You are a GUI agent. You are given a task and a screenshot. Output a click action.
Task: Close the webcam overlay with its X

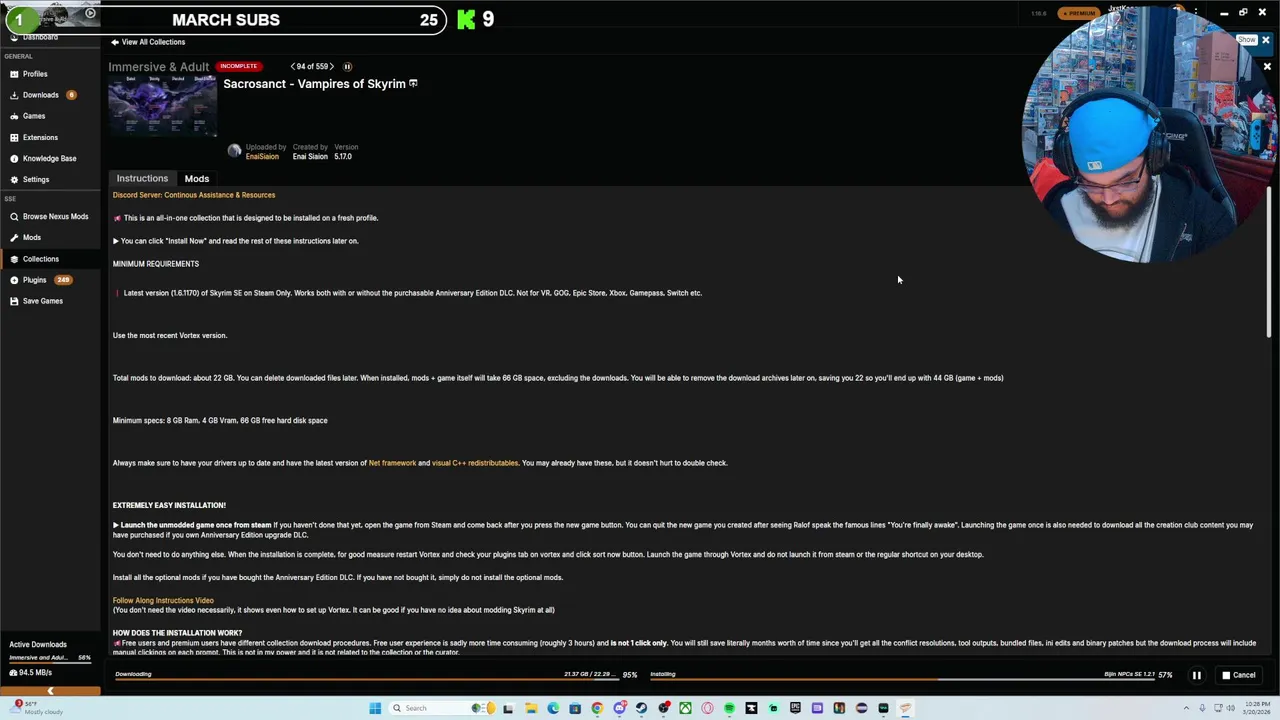1265,41
